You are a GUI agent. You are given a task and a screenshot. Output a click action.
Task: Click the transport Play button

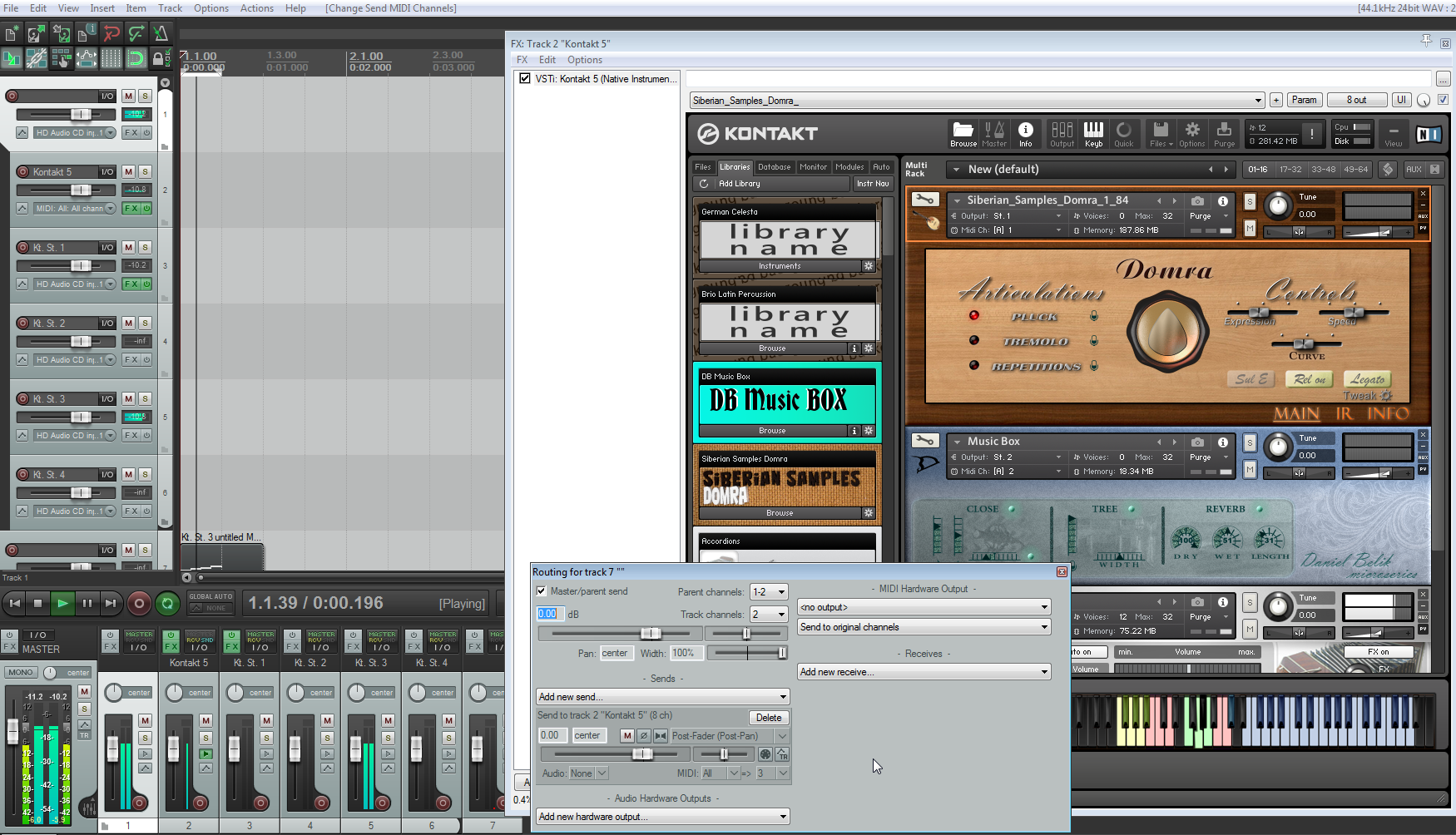[62, 603]
